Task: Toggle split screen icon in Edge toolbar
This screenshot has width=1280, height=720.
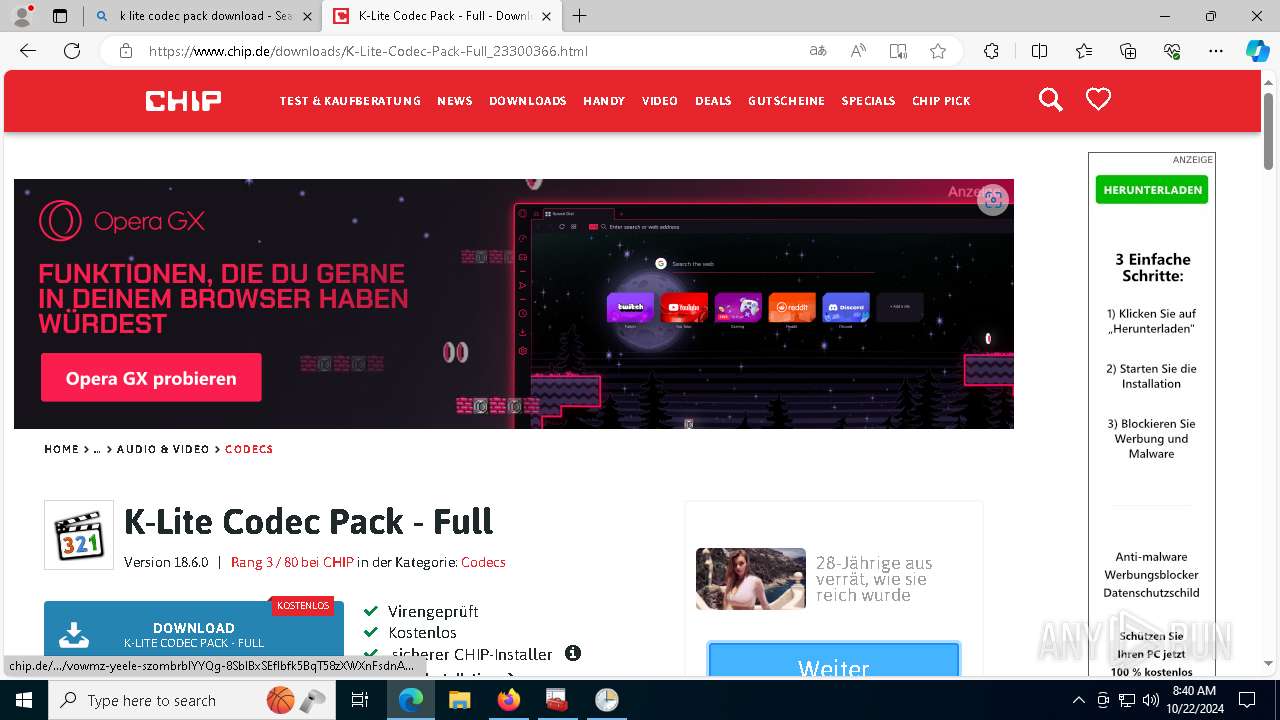Action: tap(1039, 51)
